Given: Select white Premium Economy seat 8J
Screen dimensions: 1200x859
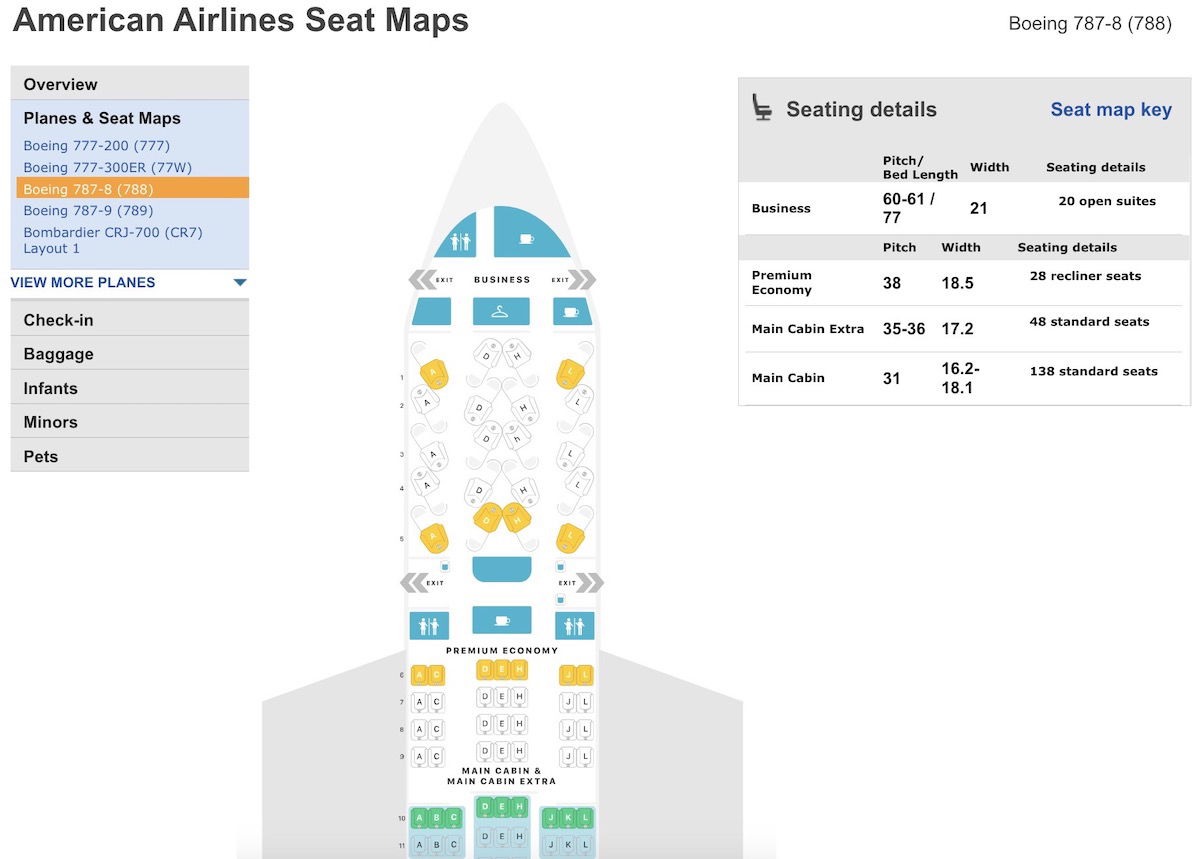Looking at the screenshot, I should coord(569,730).
